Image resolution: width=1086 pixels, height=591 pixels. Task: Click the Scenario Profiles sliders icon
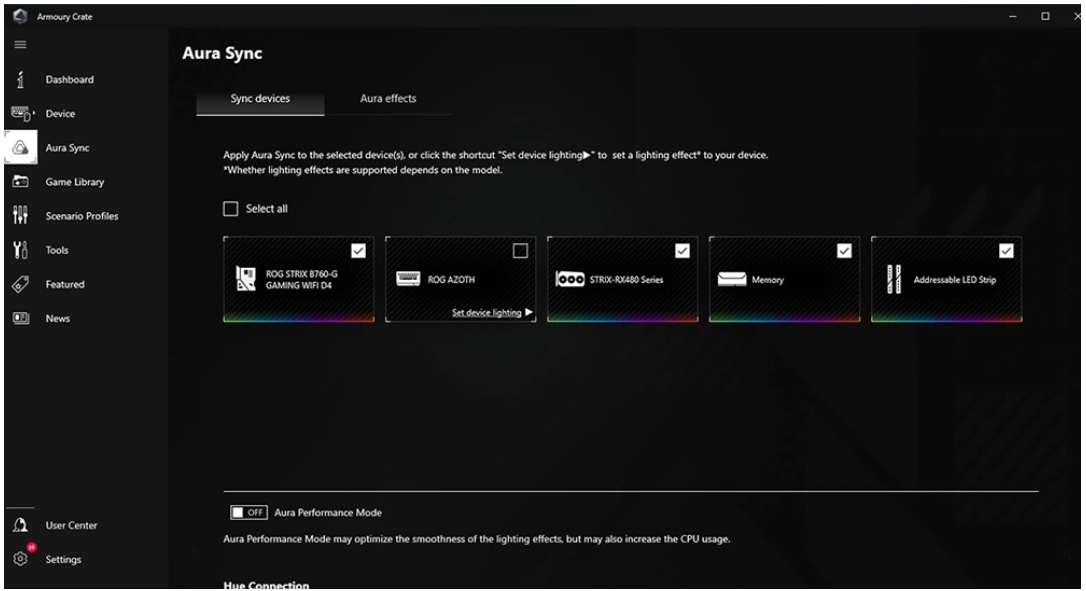(x=20, y=215)
